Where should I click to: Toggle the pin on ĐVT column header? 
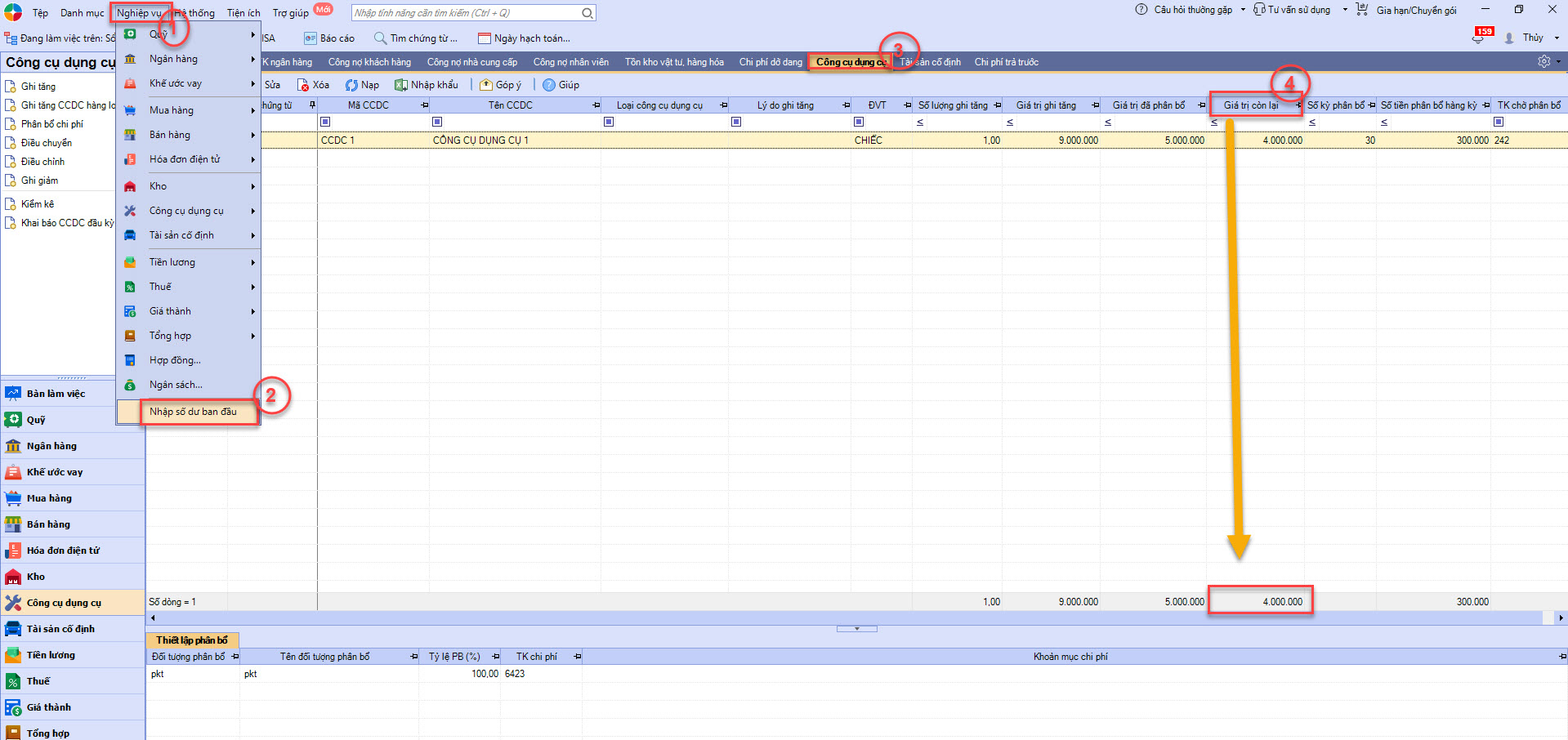point(907,105)
